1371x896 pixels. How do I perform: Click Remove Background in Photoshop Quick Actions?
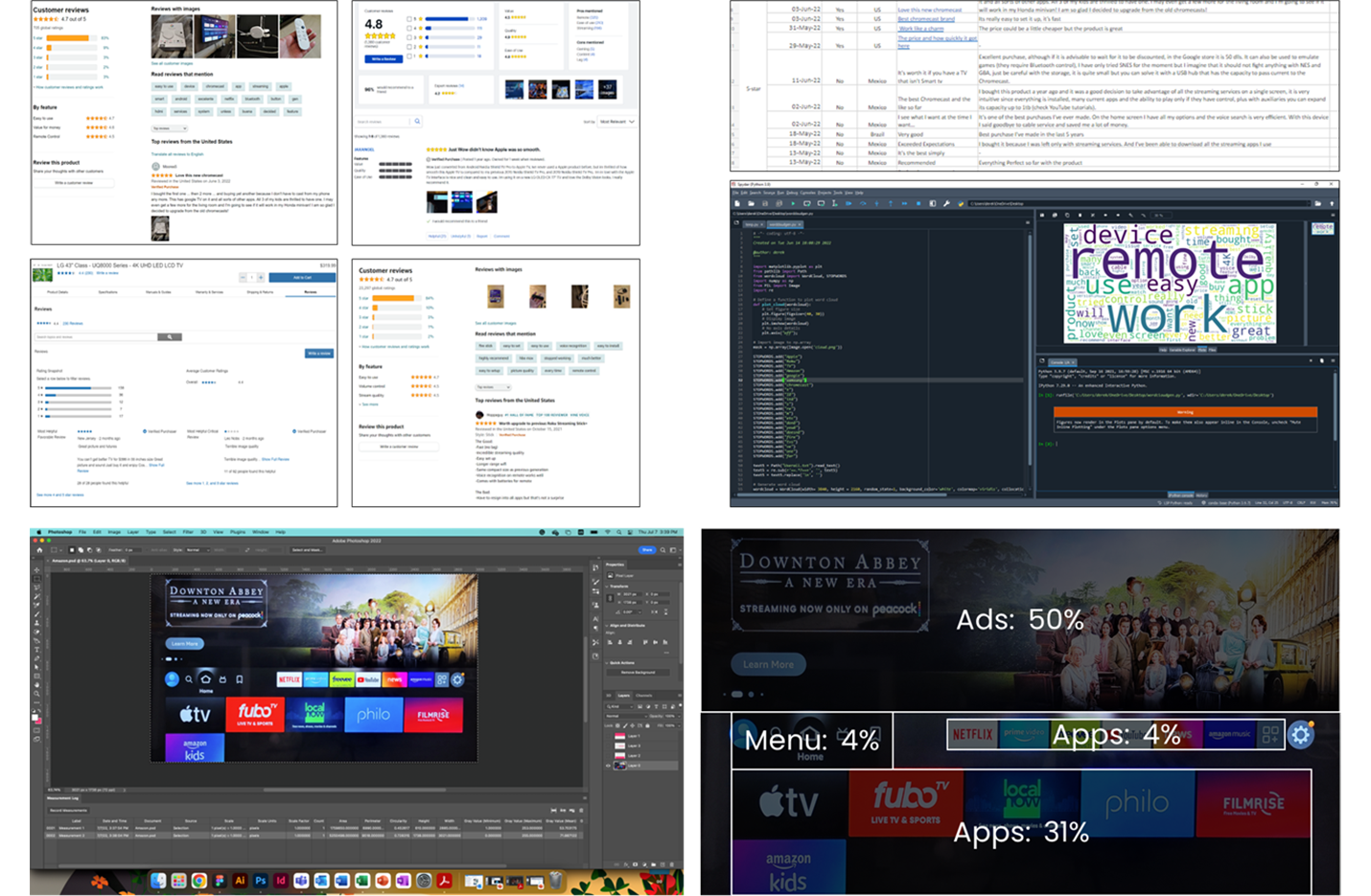coord(638,673)
